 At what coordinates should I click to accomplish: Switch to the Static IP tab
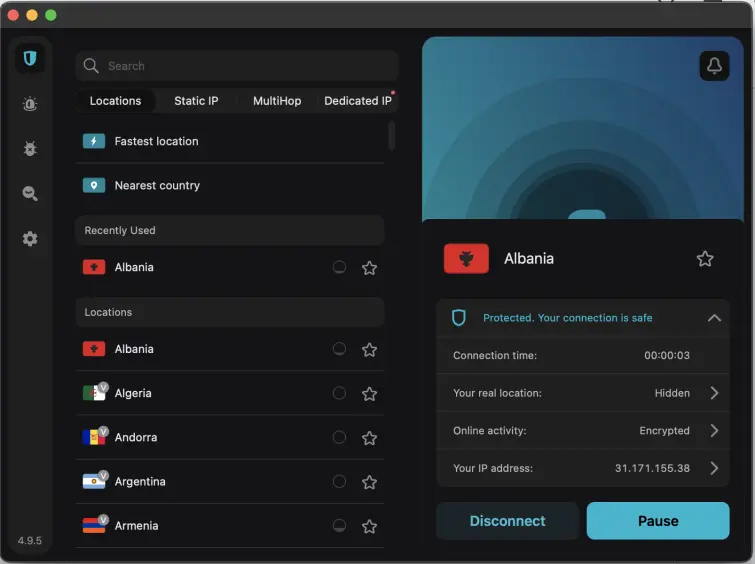[196, 101]
